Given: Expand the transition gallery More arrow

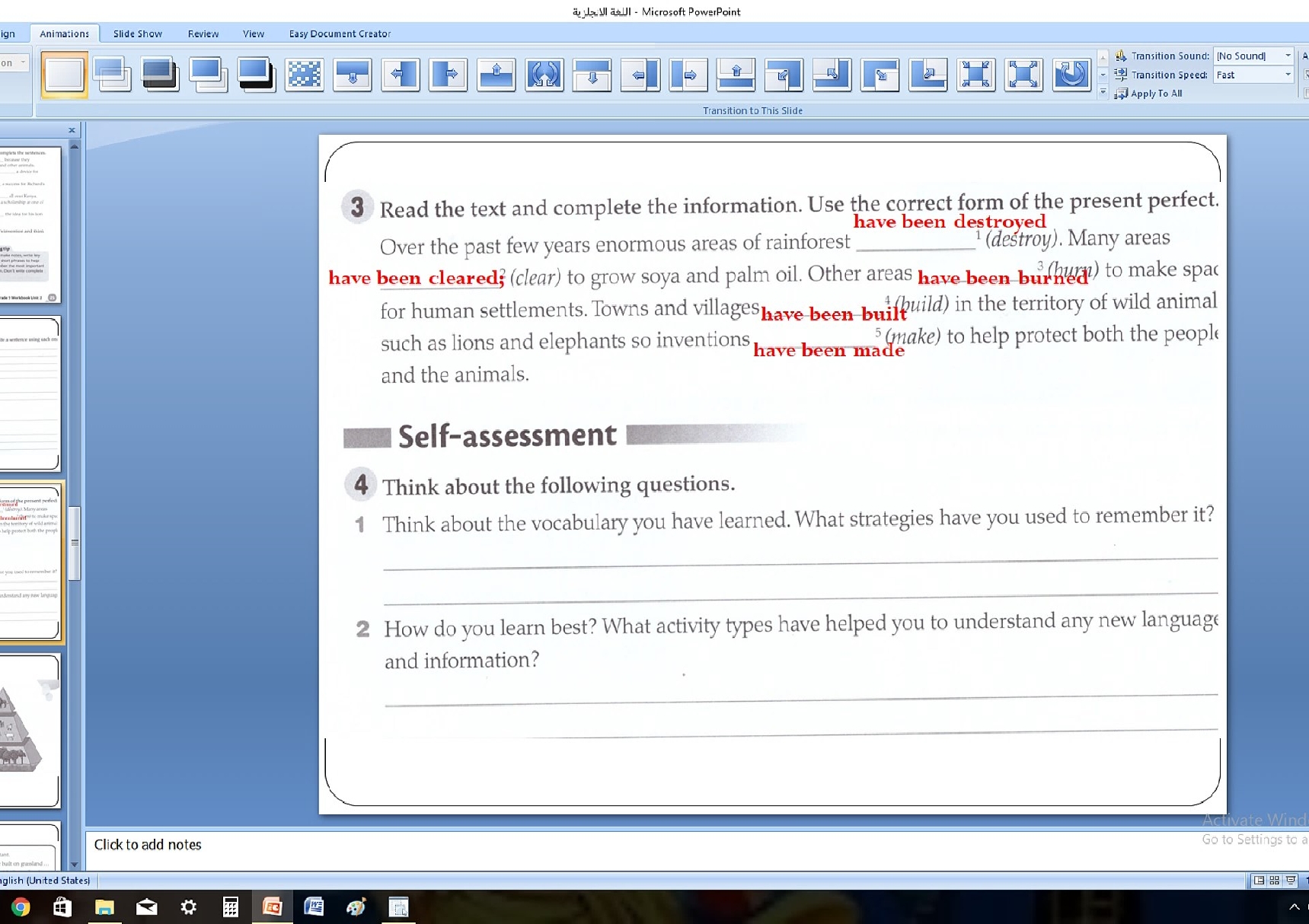Looking at the screenshot, I should (x=1103, y=92).
